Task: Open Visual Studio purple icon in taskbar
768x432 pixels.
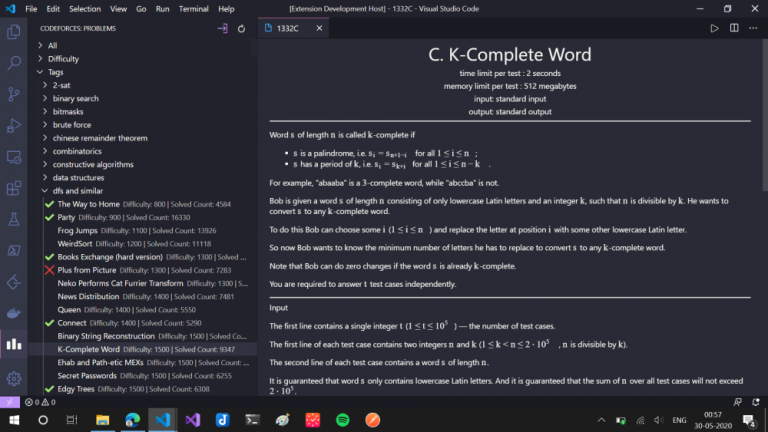Action: pos(192,420)
